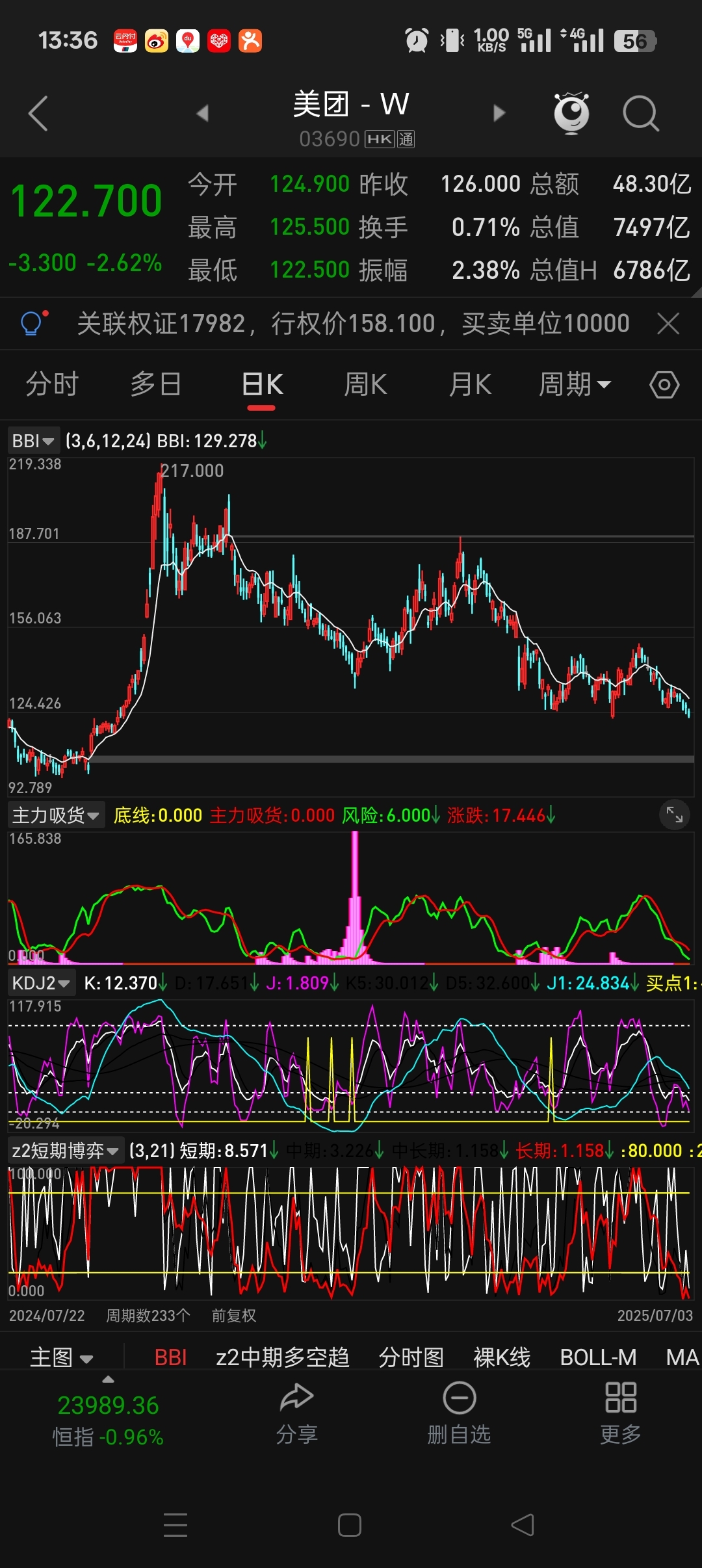Open the search magnifier icon
The width and height of the screenshot is (702, 1568).
641,114
